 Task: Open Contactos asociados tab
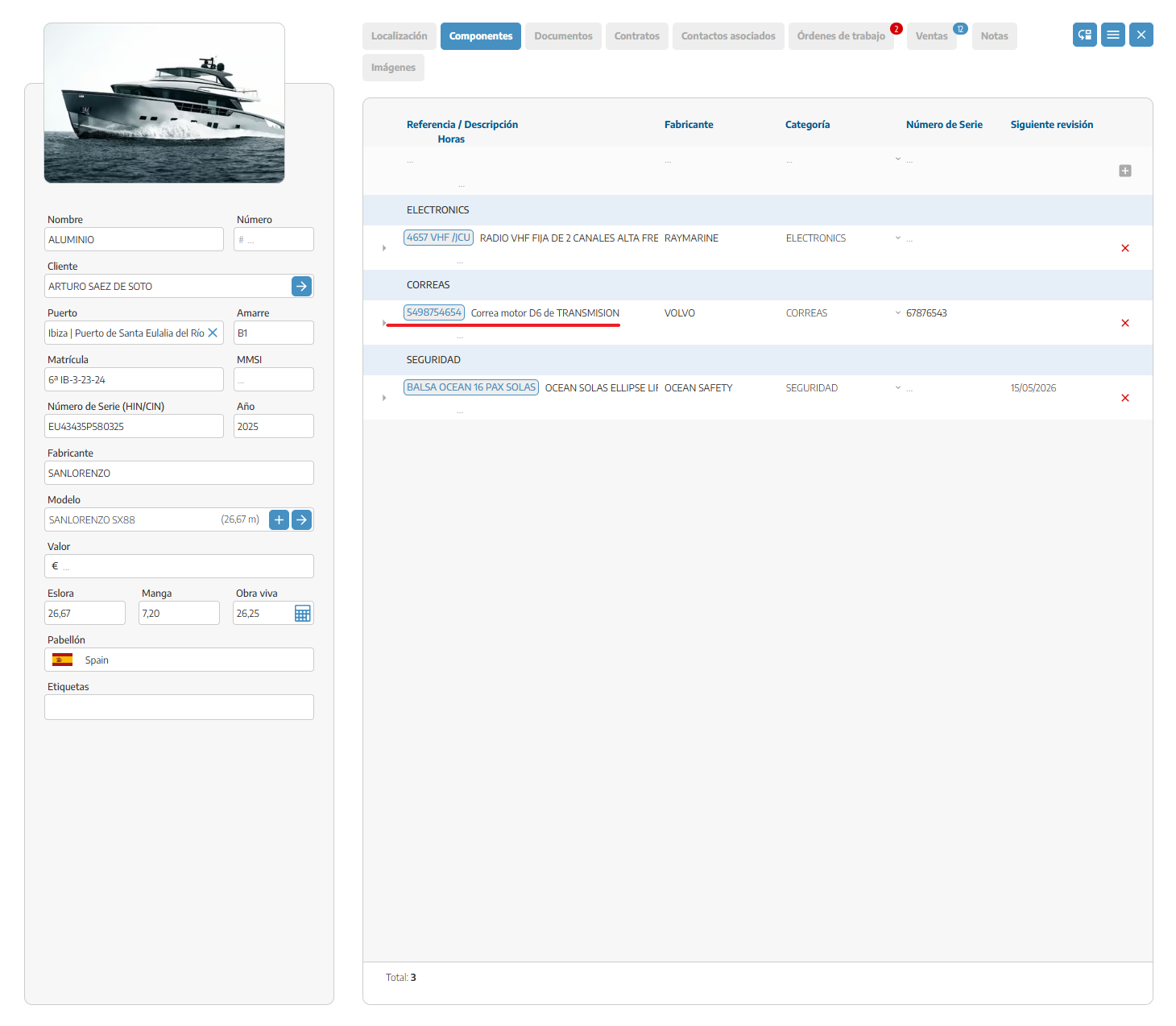[x=728, y=36]
